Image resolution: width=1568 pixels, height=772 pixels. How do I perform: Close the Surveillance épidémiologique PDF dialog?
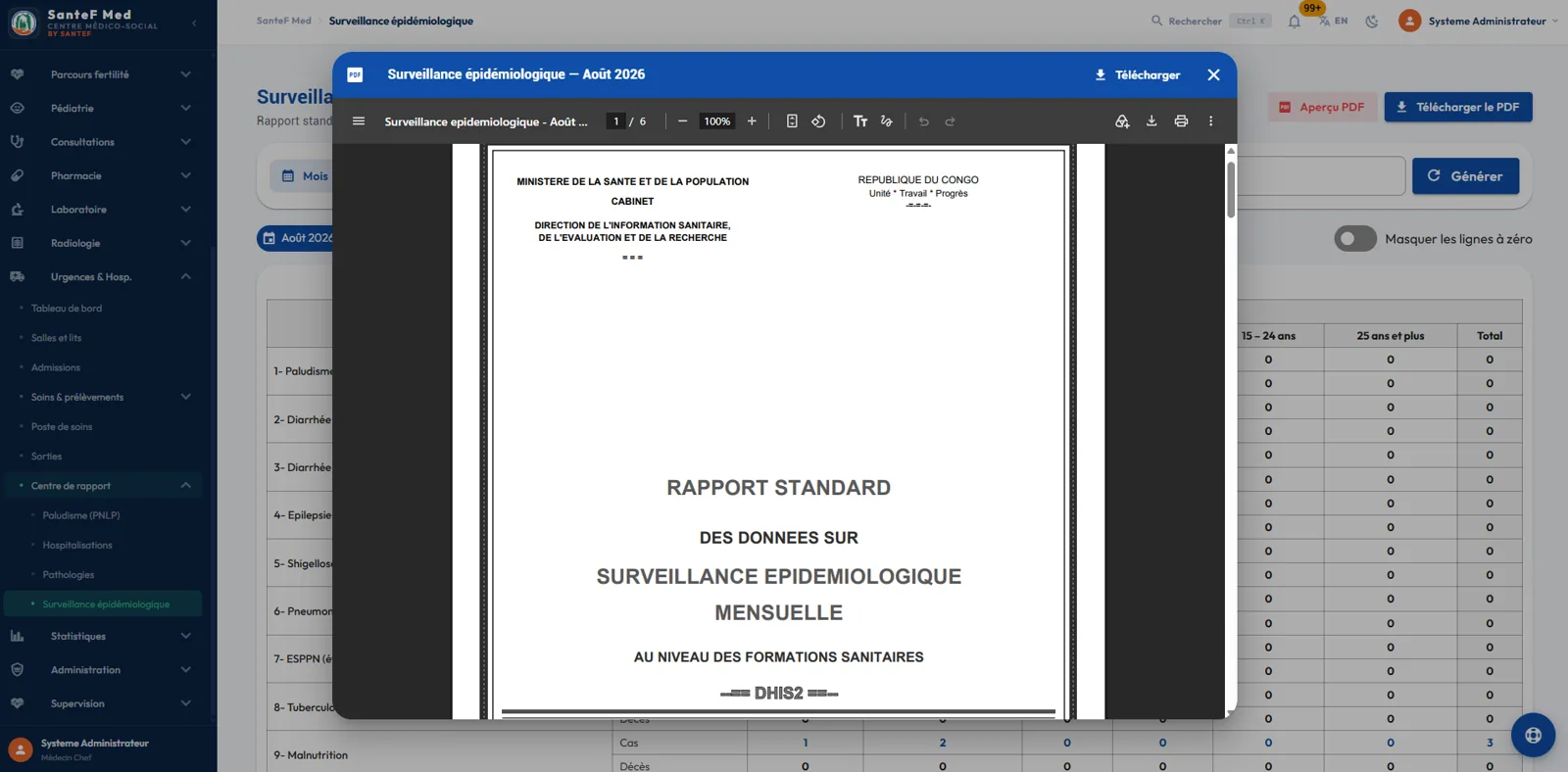click(1213, 74)
